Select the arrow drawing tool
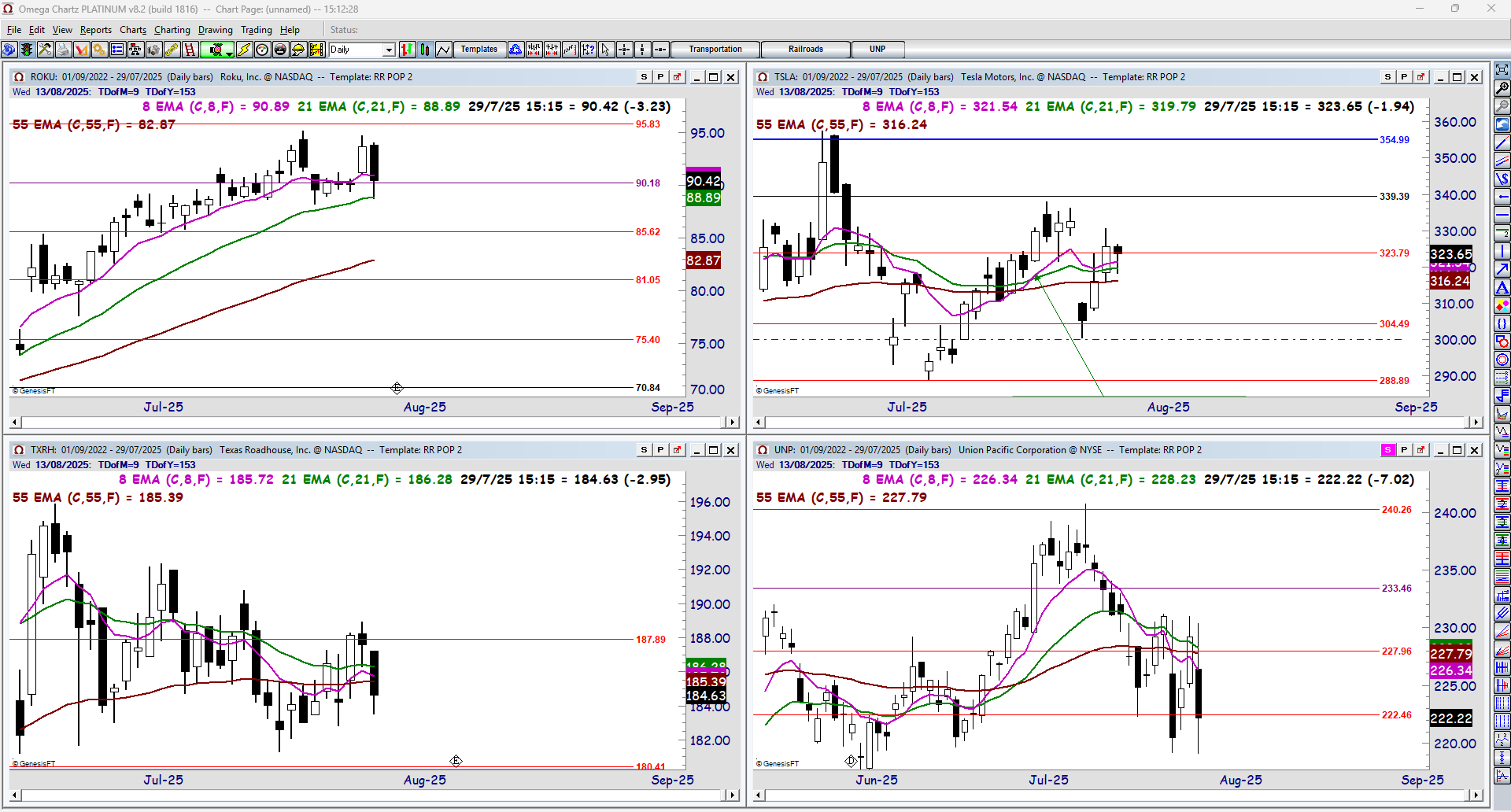Image resolution: width=1511 pixels, height=812 pixels. click(1502, 269)
